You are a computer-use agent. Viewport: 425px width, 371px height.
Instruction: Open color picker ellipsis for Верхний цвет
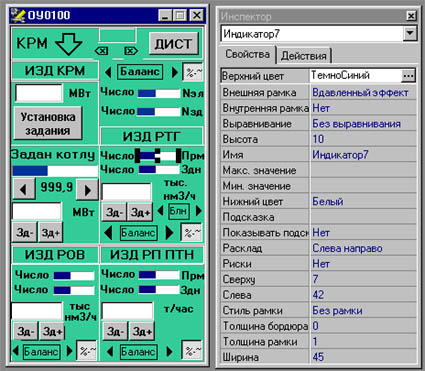coord(408,76)
